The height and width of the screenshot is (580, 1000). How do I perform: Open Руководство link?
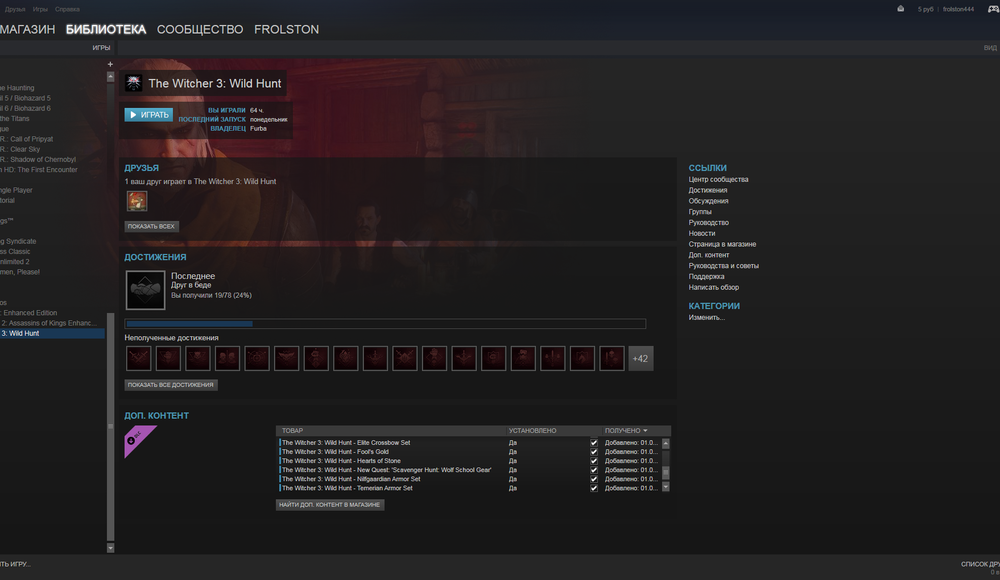[708, 223]
